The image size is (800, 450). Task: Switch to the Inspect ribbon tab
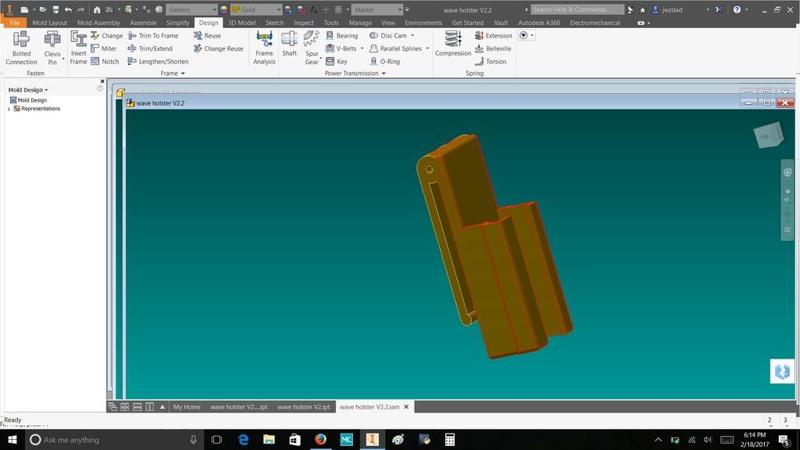pos(304,22)
